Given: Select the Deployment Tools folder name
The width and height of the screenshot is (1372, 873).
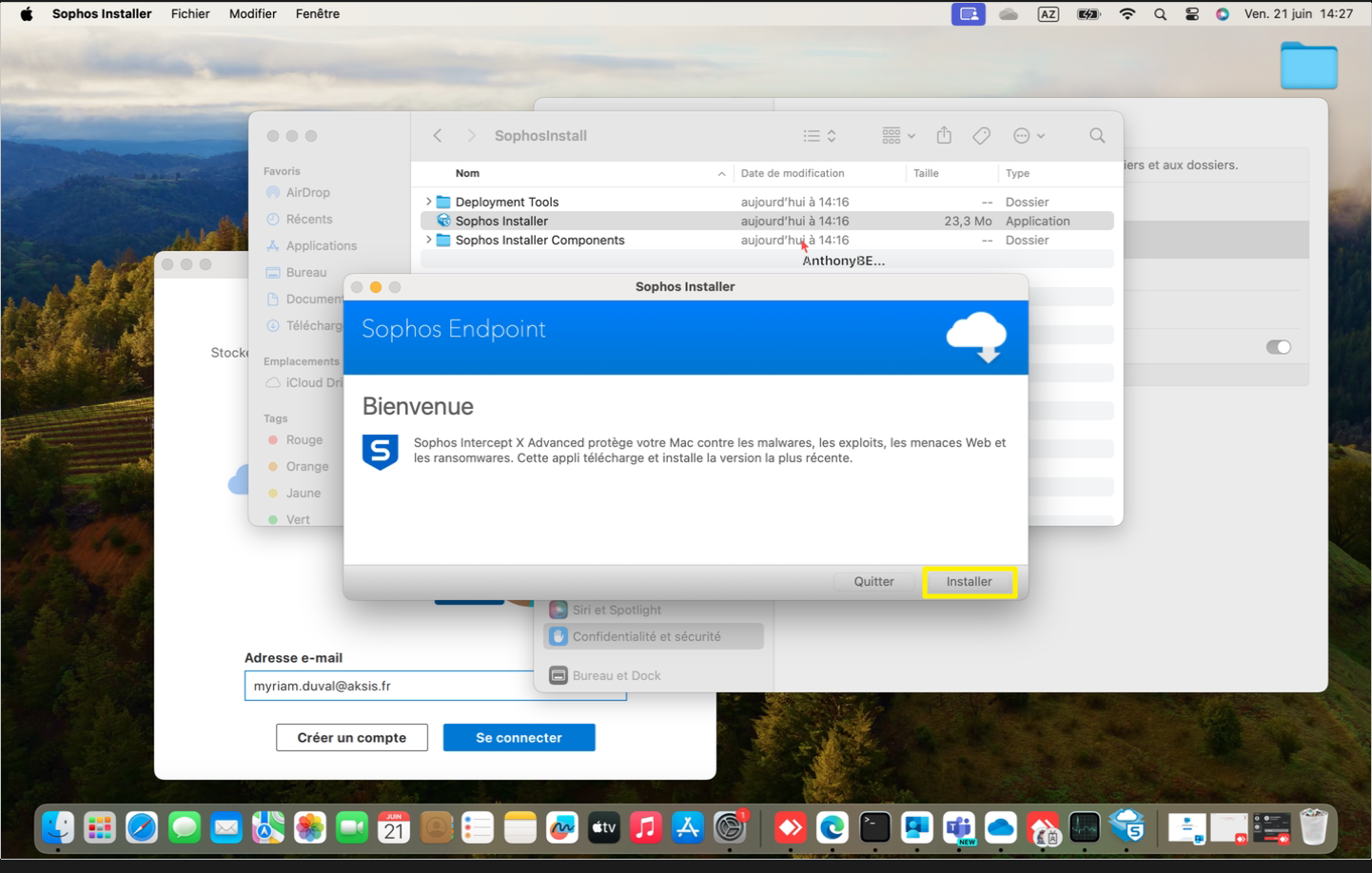Looking at the screenshot, I should [x=507, y=202].
